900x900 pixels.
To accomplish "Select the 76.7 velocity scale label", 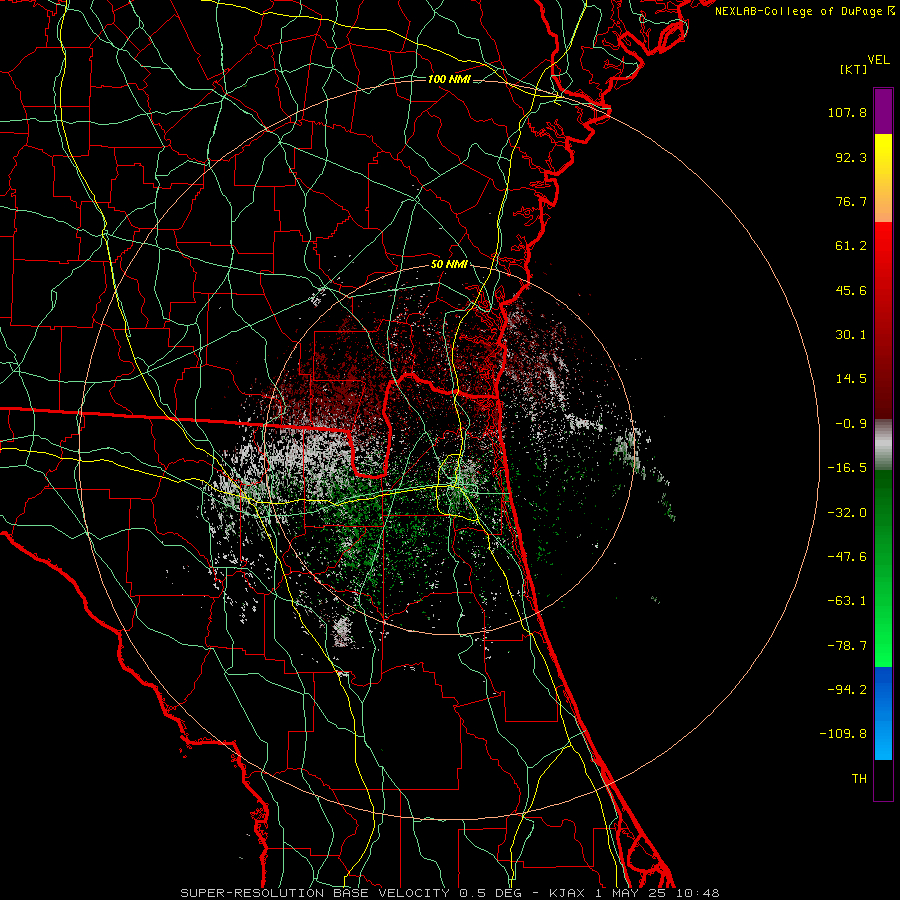I will (851, 201).
